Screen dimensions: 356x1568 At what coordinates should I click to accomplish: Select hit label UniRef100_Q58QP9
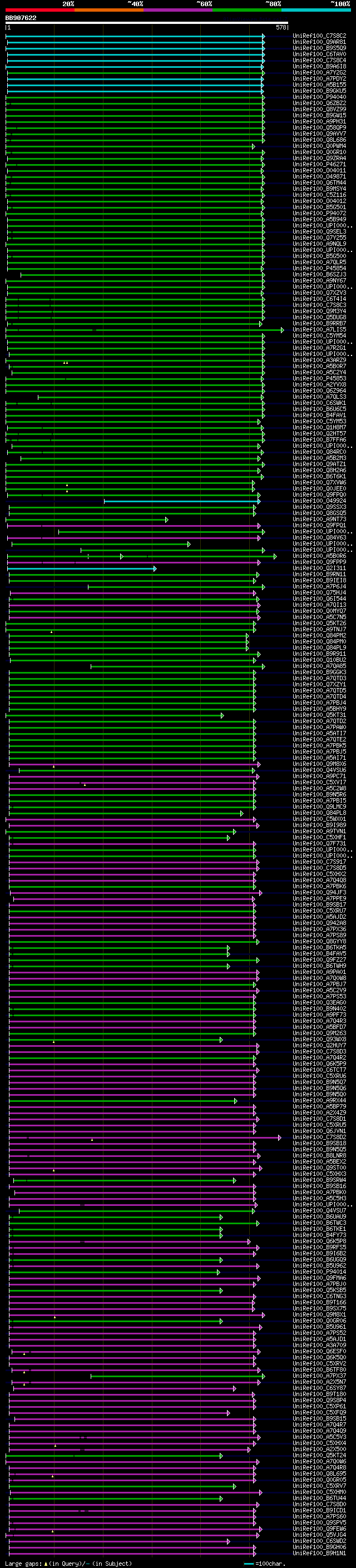coord(319,128)
